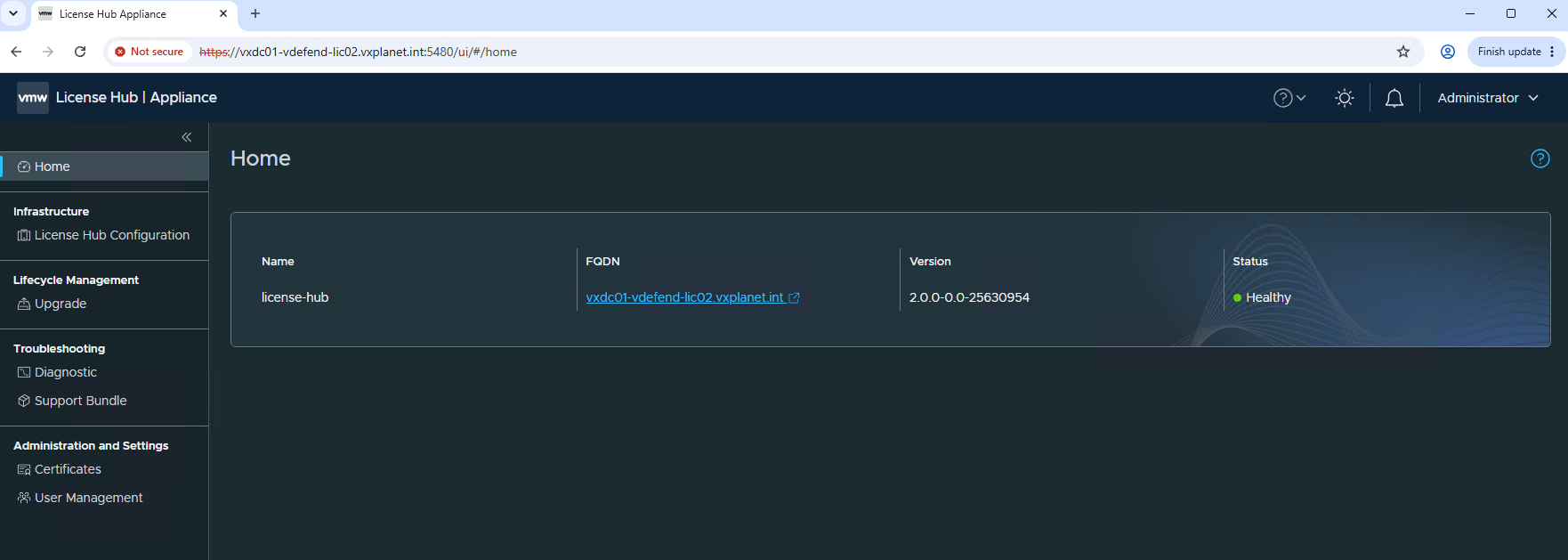Image resolution: width=1568 pixels, height=560 pixels.
Task: Click the license-hub name value
Action: click(x=295, y=297)
